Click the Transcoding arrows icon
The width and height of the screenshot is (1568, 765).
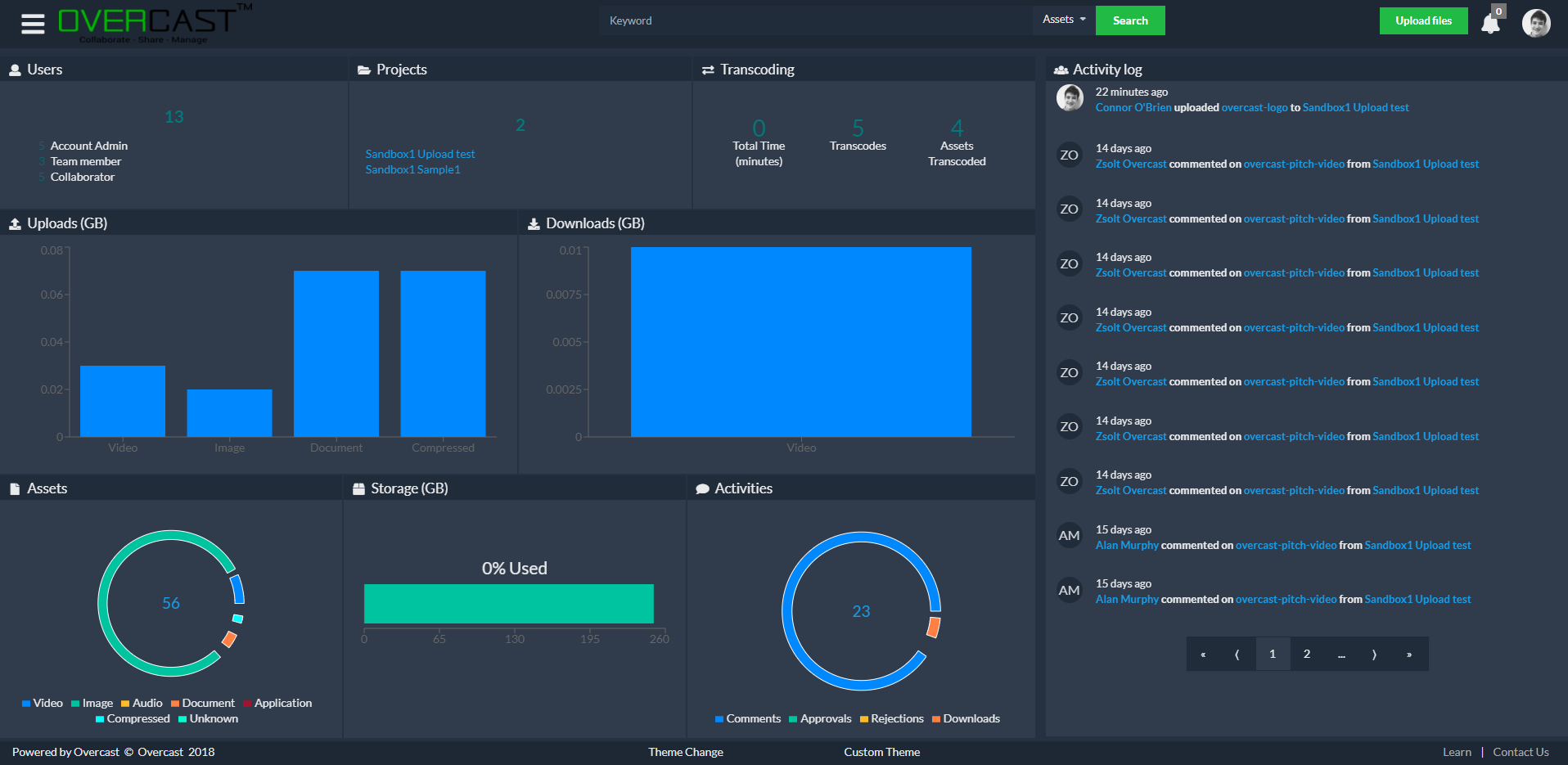[x=709, y=69]
